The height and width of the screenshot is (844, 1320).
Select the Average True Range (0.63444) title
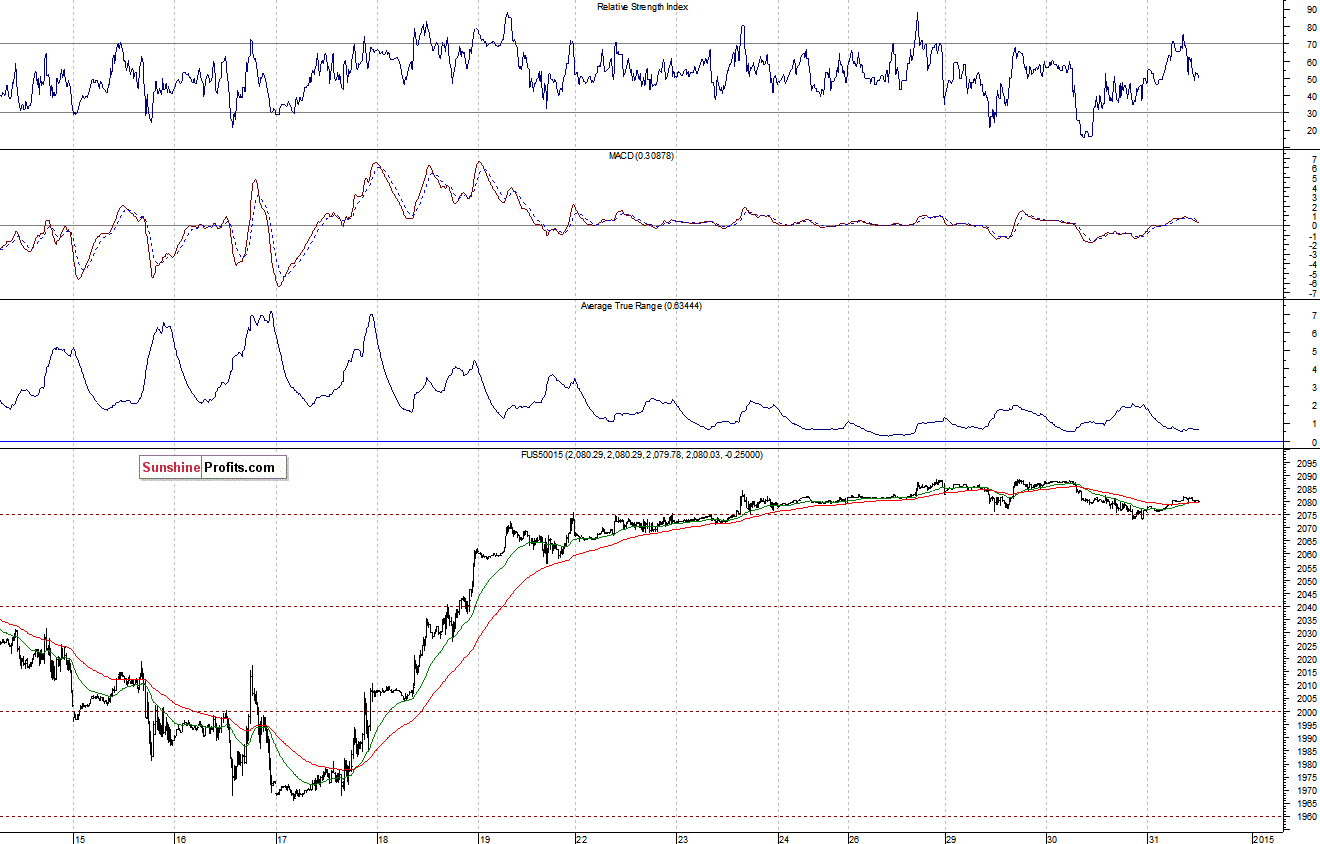point(641,306)
